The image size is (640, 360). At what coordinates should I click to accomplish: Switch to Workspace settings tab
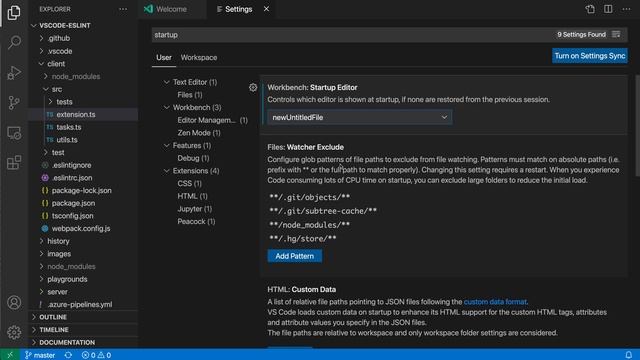tap(199, 58)
